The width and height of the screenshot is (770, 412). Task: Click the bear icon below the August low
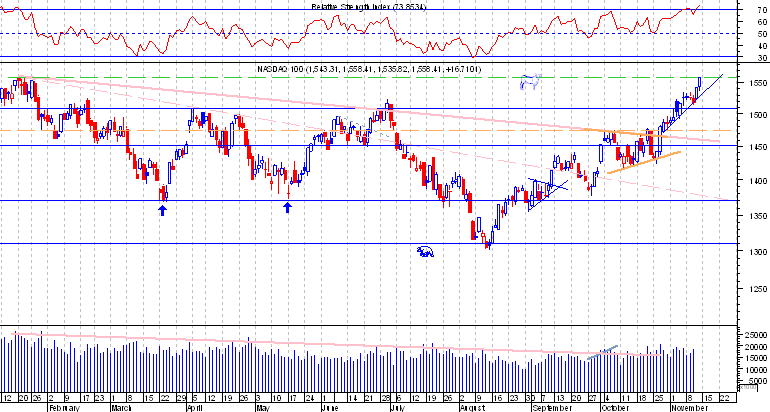[425, 252]
